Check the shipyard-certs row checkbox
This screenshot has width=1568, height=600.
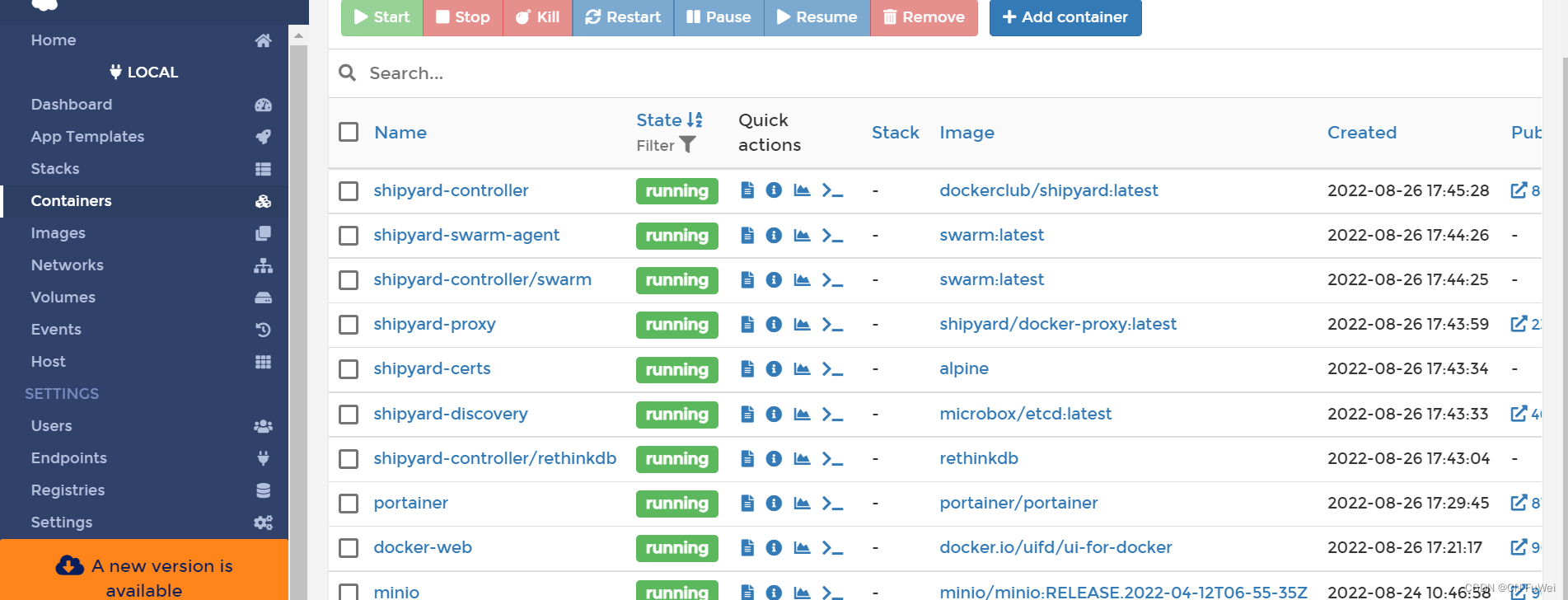pos(349,369)
